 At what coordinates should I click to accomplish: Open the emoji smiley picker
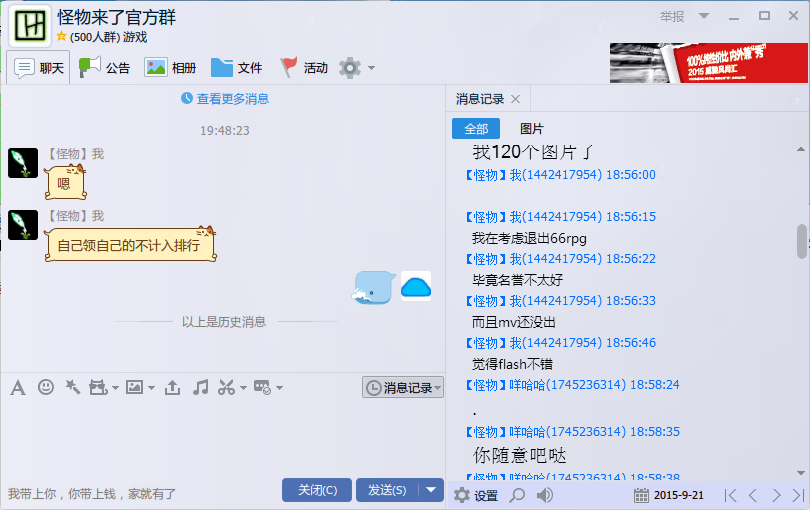[x=46, y=387]
